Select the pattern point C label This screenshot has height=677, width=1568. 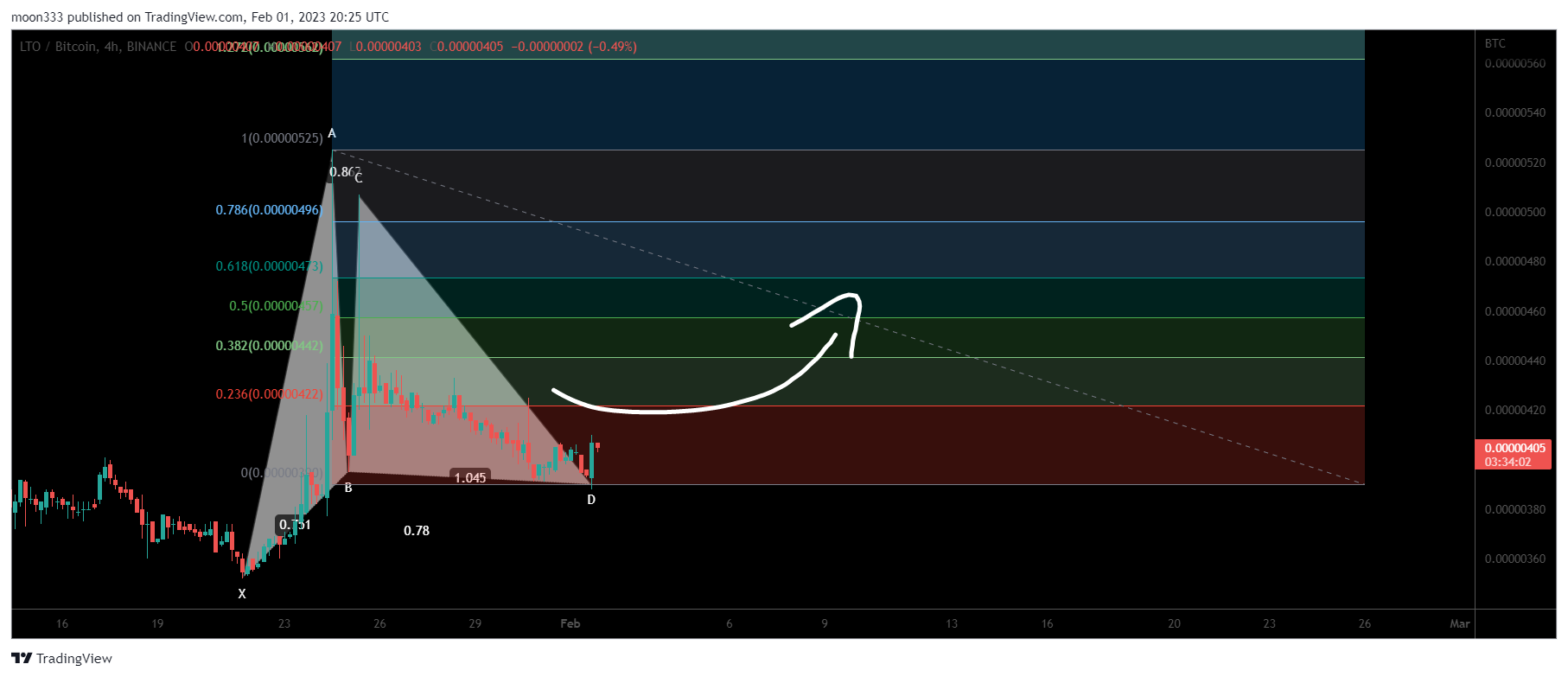click(359, 178)
